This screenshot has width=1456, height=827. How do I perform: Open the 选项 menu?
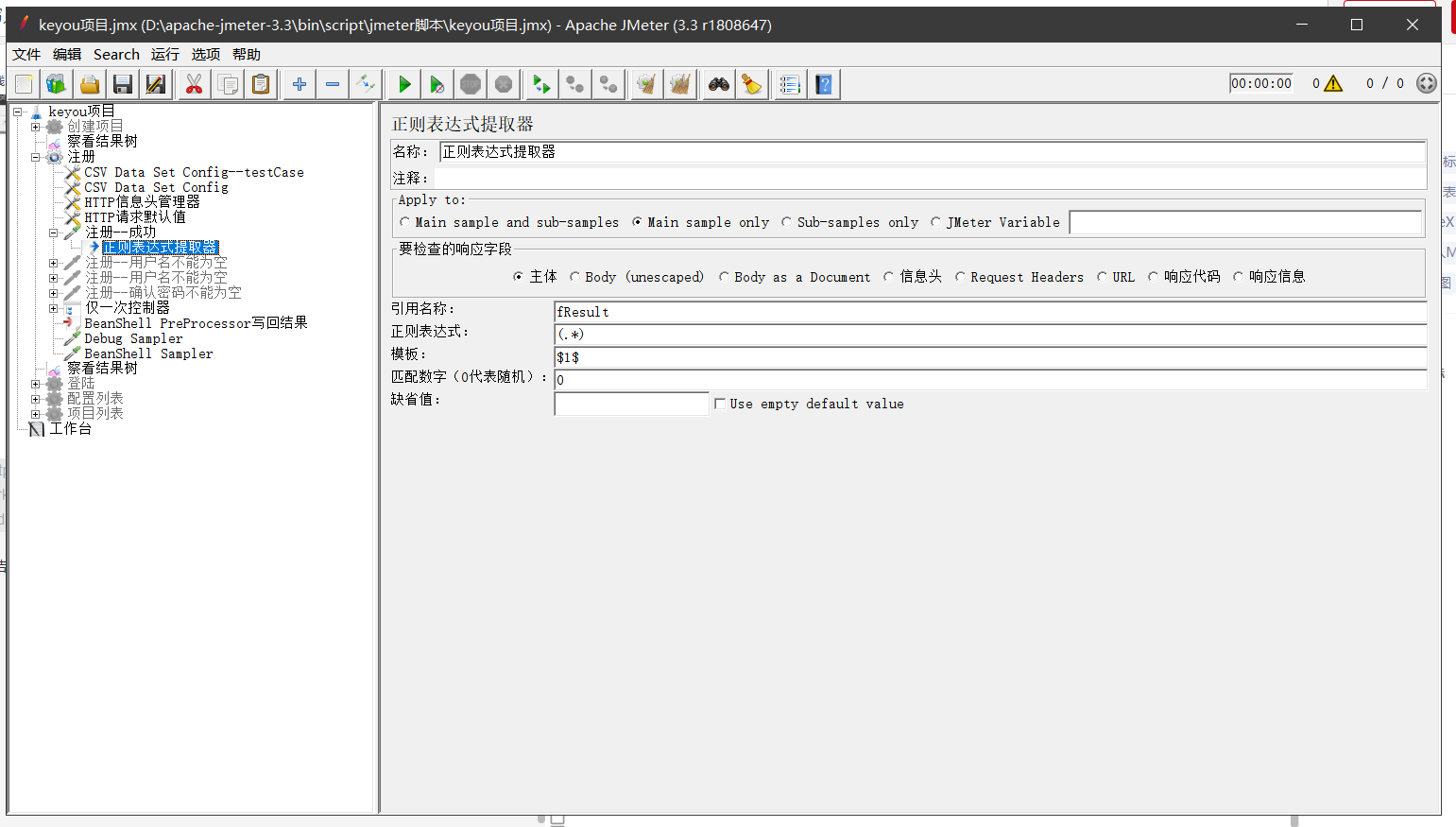click(x=205, y=54)
